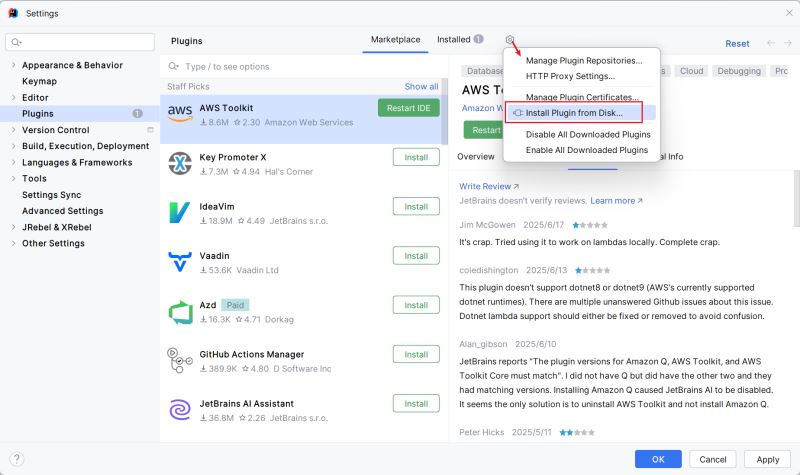
Task: Select Settings Sync in settings tree
Action: pyautogui.click(x=52, y=194)
